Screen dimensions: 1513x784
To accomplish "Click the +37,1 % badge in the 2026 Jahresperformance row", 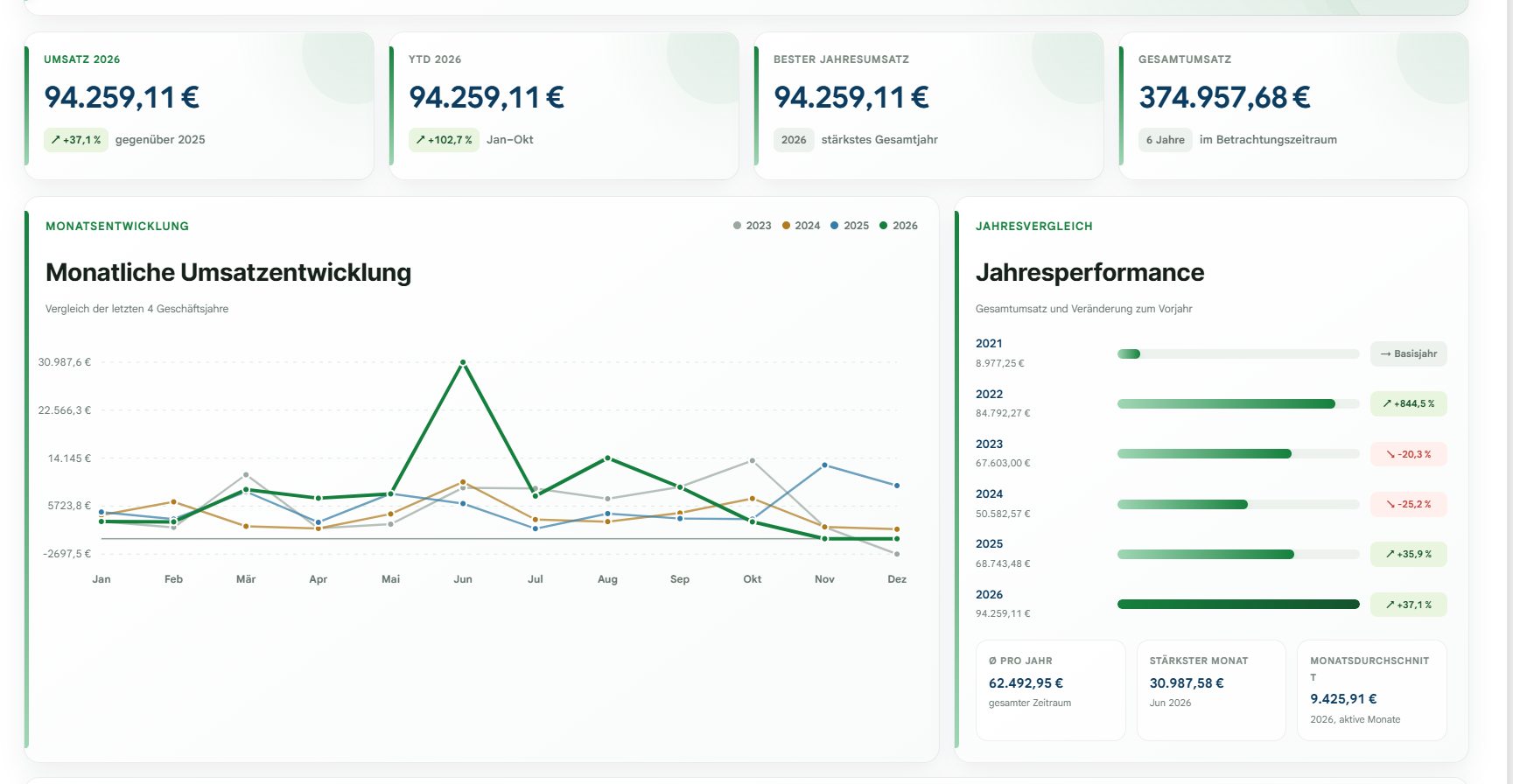I will point(1409,605).
